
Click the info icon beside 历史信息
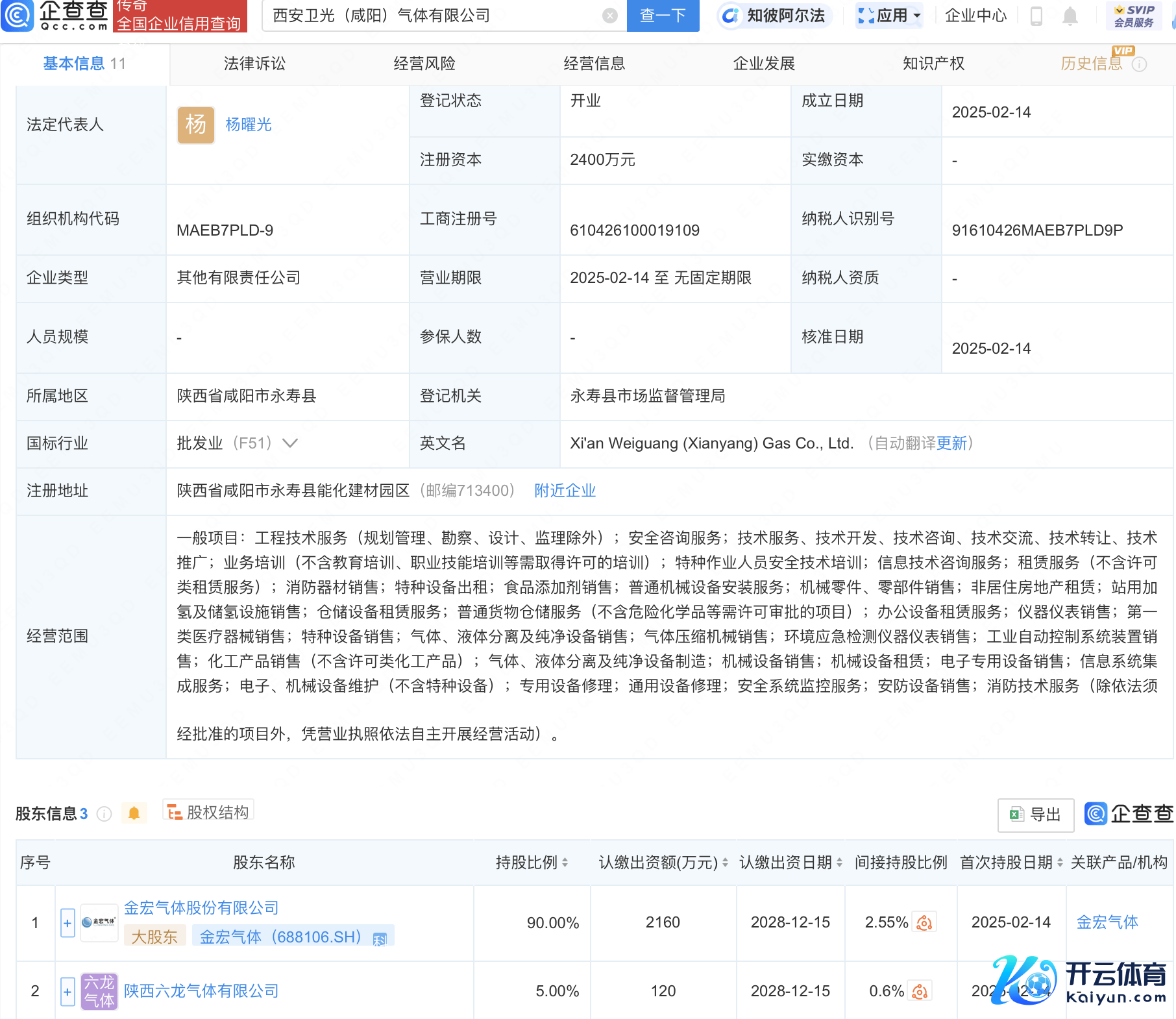click(1139, 64)
